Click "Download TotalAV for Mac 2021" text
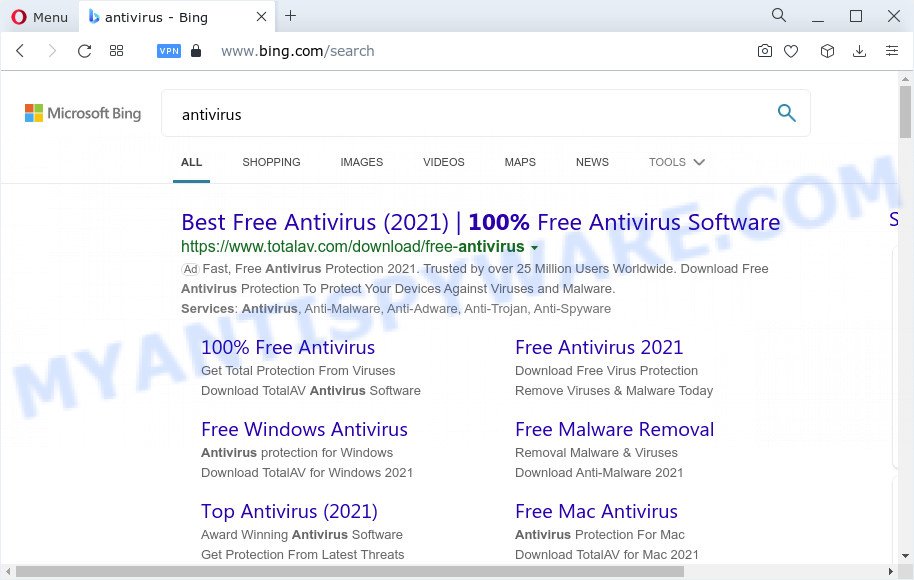914x580 pixels. 606,554
